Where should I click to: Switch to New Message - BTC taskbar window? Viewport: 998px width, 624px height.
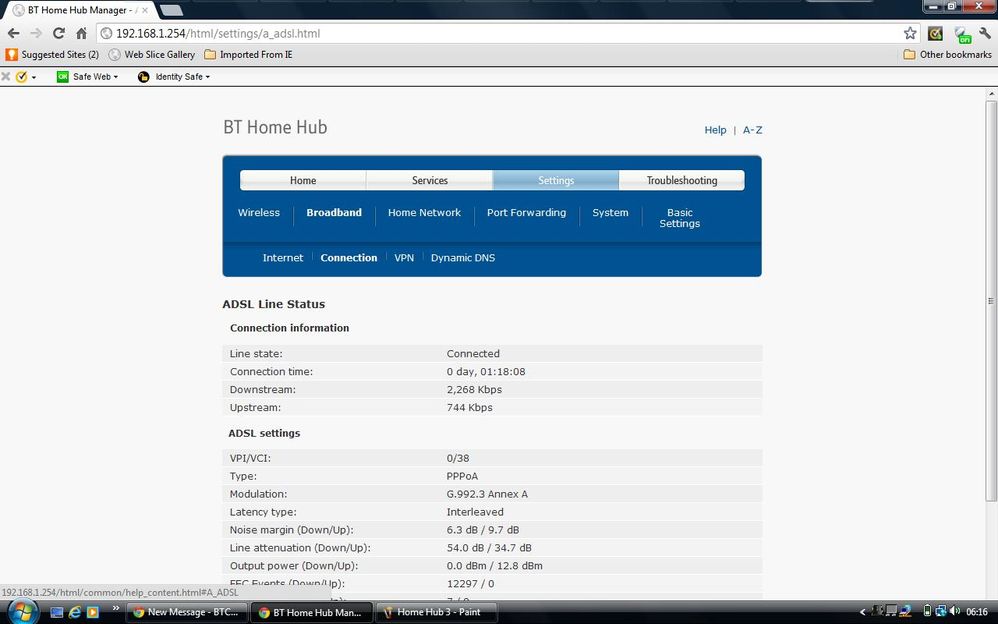point(186,613)
